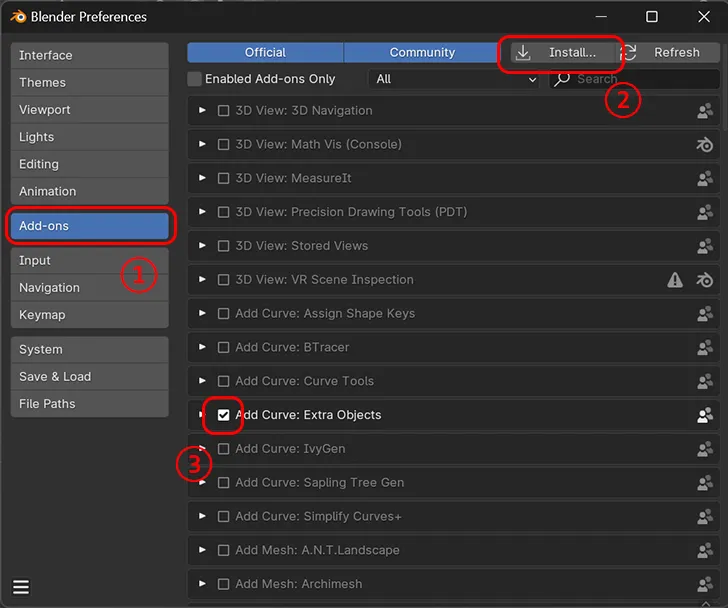Click the community icon on 3D Navigation row
Screen dimensions: 728x608
tap(705, 111)
